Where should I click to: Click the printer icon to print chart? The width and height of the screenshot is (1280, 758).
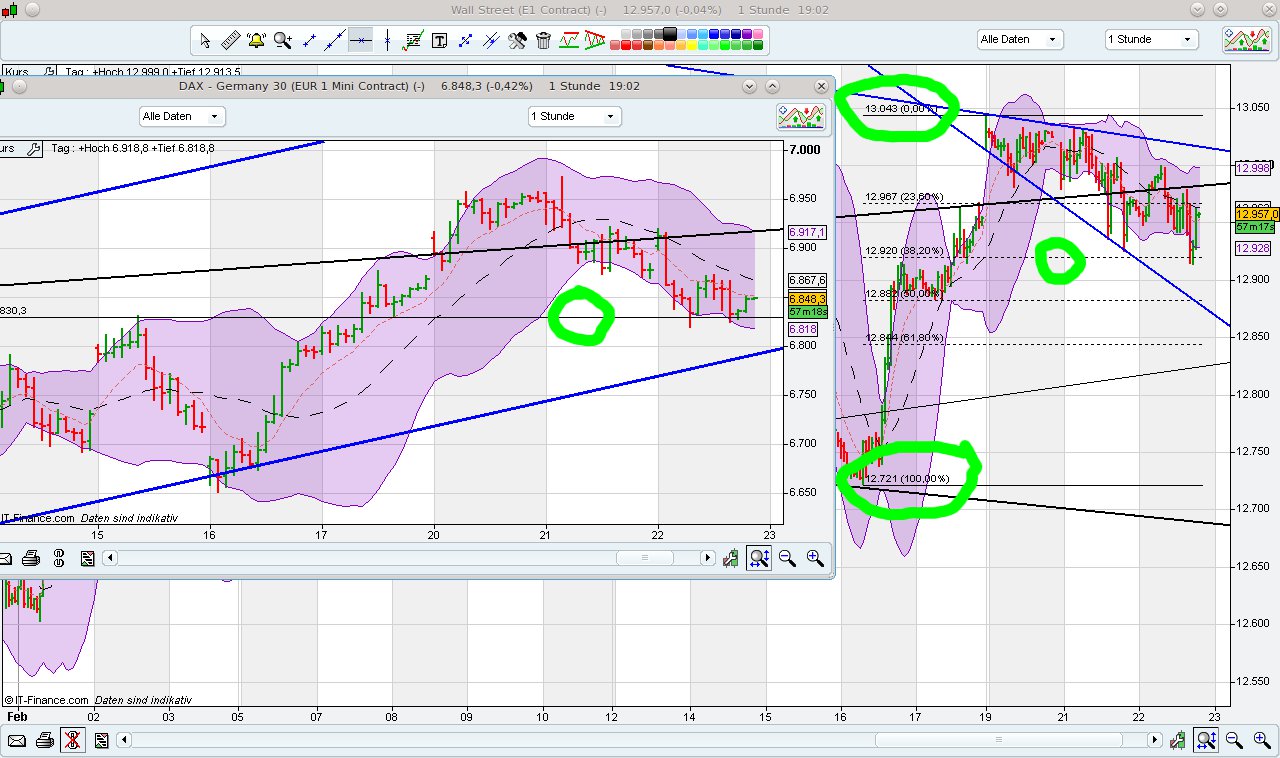pyautogui.click(x=31, y=558)
